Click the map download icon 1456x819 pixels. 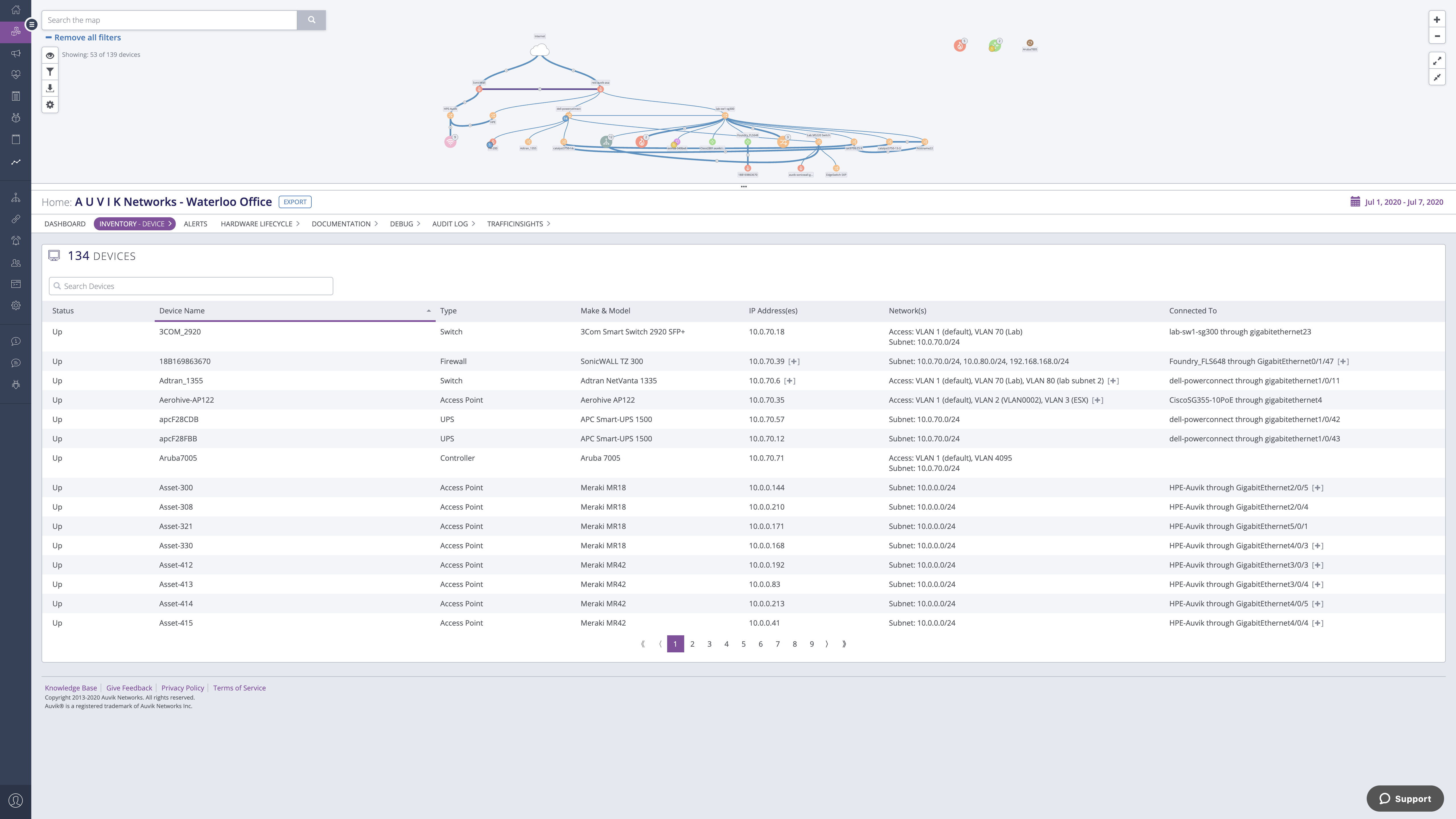50,88
